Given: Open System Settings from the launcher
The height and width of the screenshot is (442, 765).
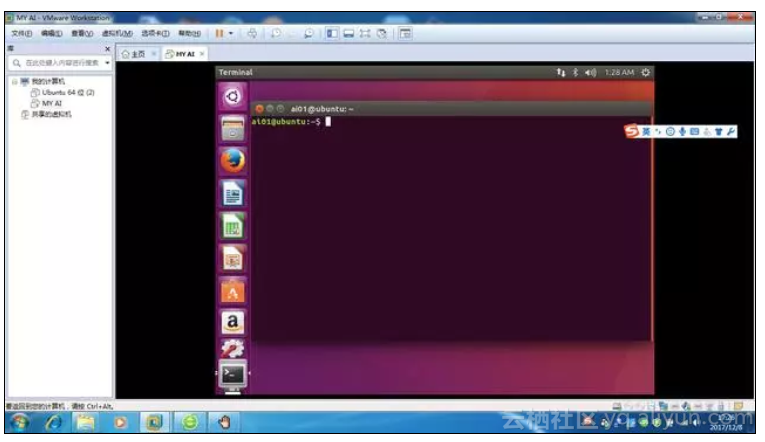Looking at the screenshot, I should coord(233,348).
